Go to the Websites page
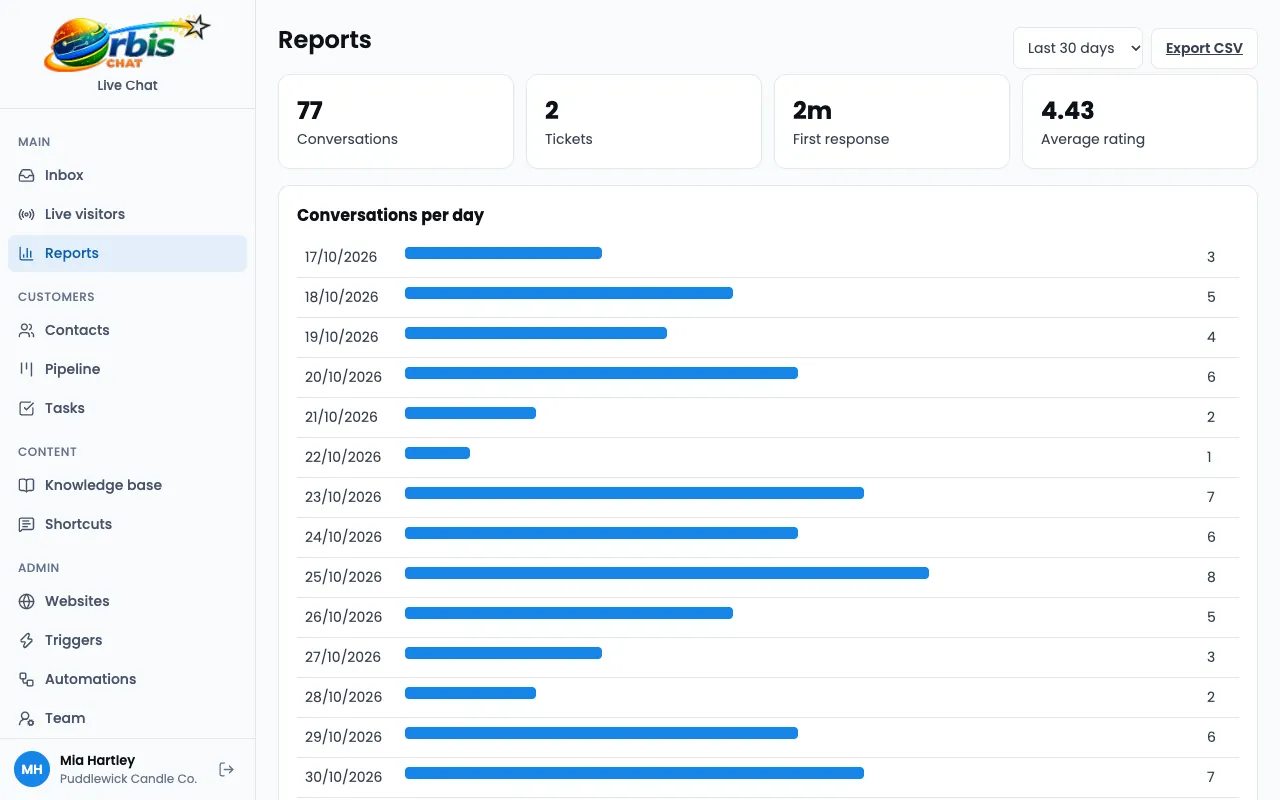The width and height of the screenshot is (1280, 800). coord(128,601)
